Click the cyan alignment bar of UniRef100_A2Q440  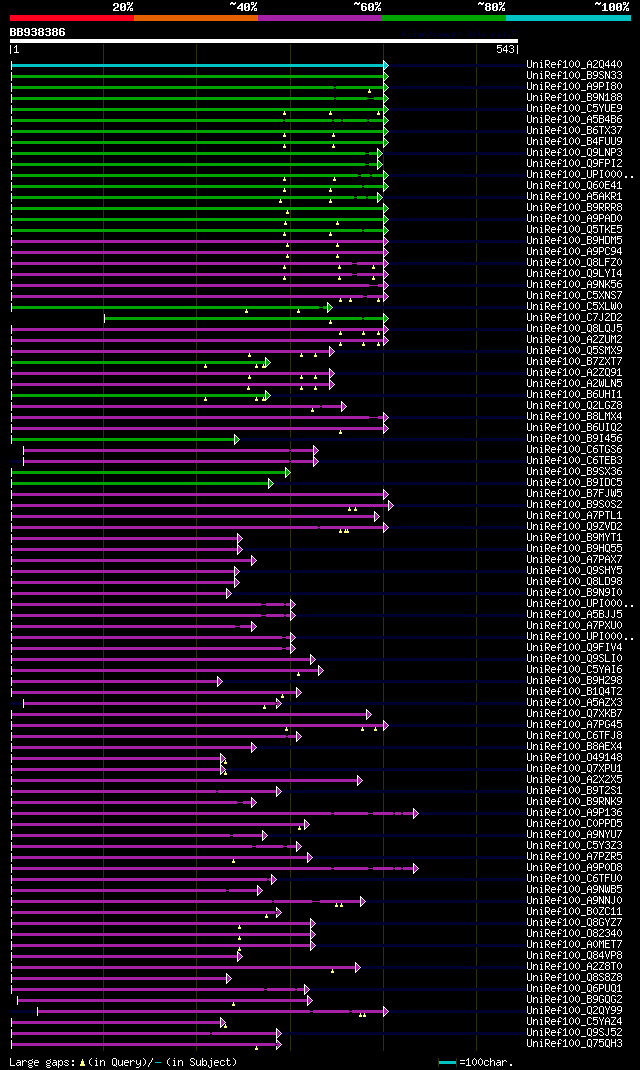pos(198,65)
